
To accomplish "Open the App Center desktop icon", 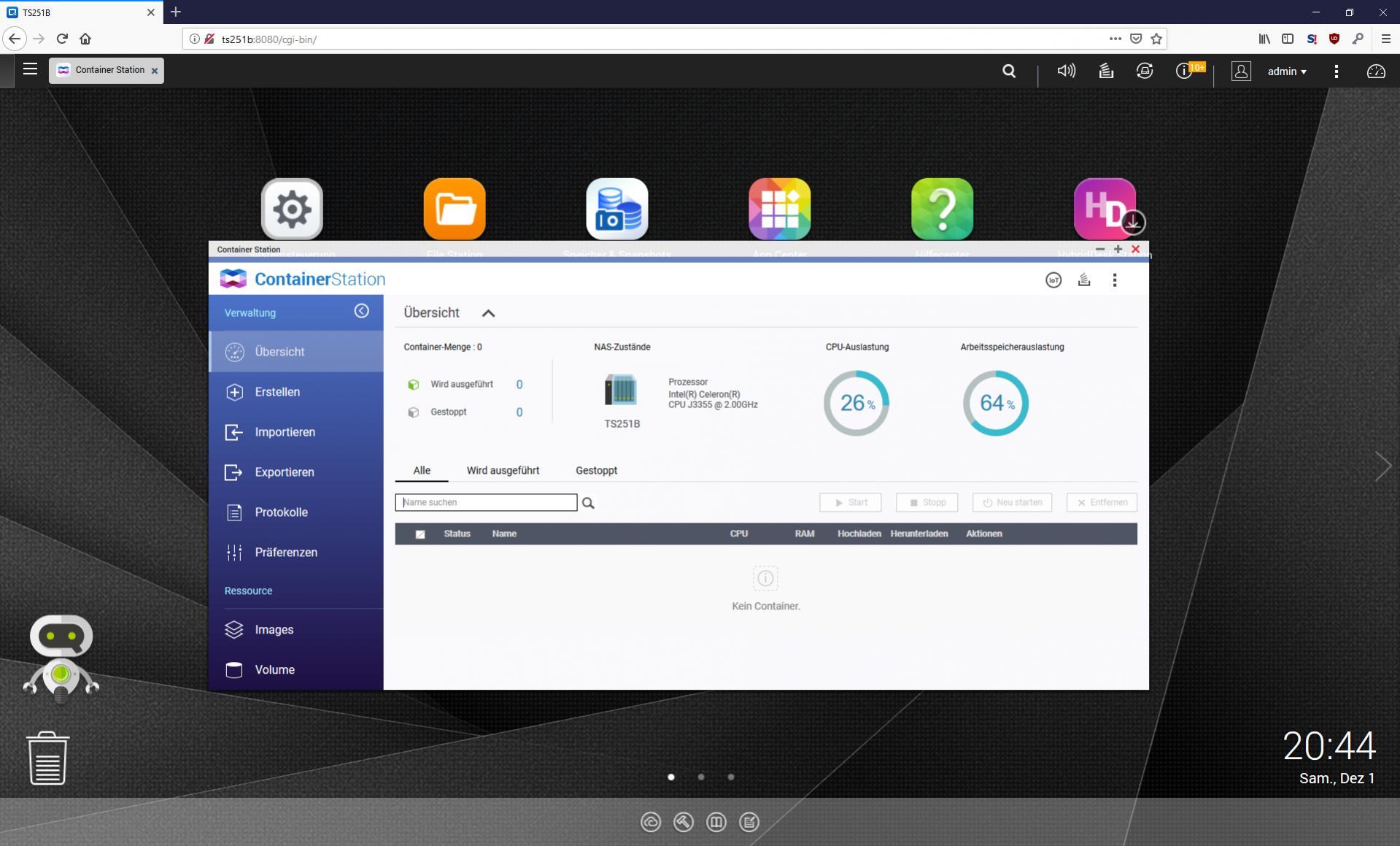I will (780, 209).
